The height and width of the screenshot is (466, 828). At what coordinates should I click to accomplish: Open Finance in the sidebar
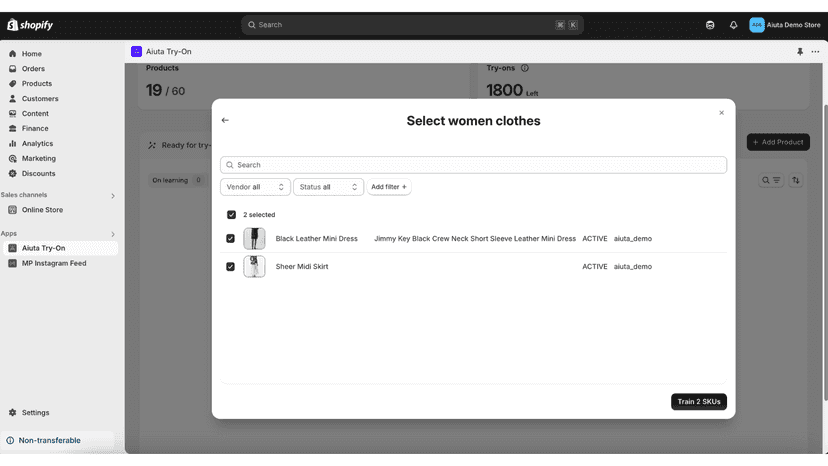[x=35, y=128]
